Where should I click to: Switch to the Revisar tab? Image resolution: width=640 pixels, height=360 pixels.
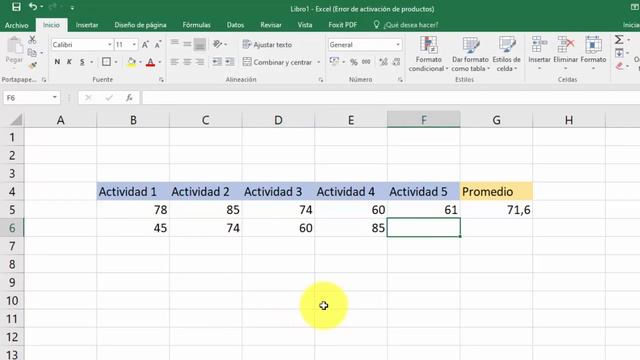271,25
